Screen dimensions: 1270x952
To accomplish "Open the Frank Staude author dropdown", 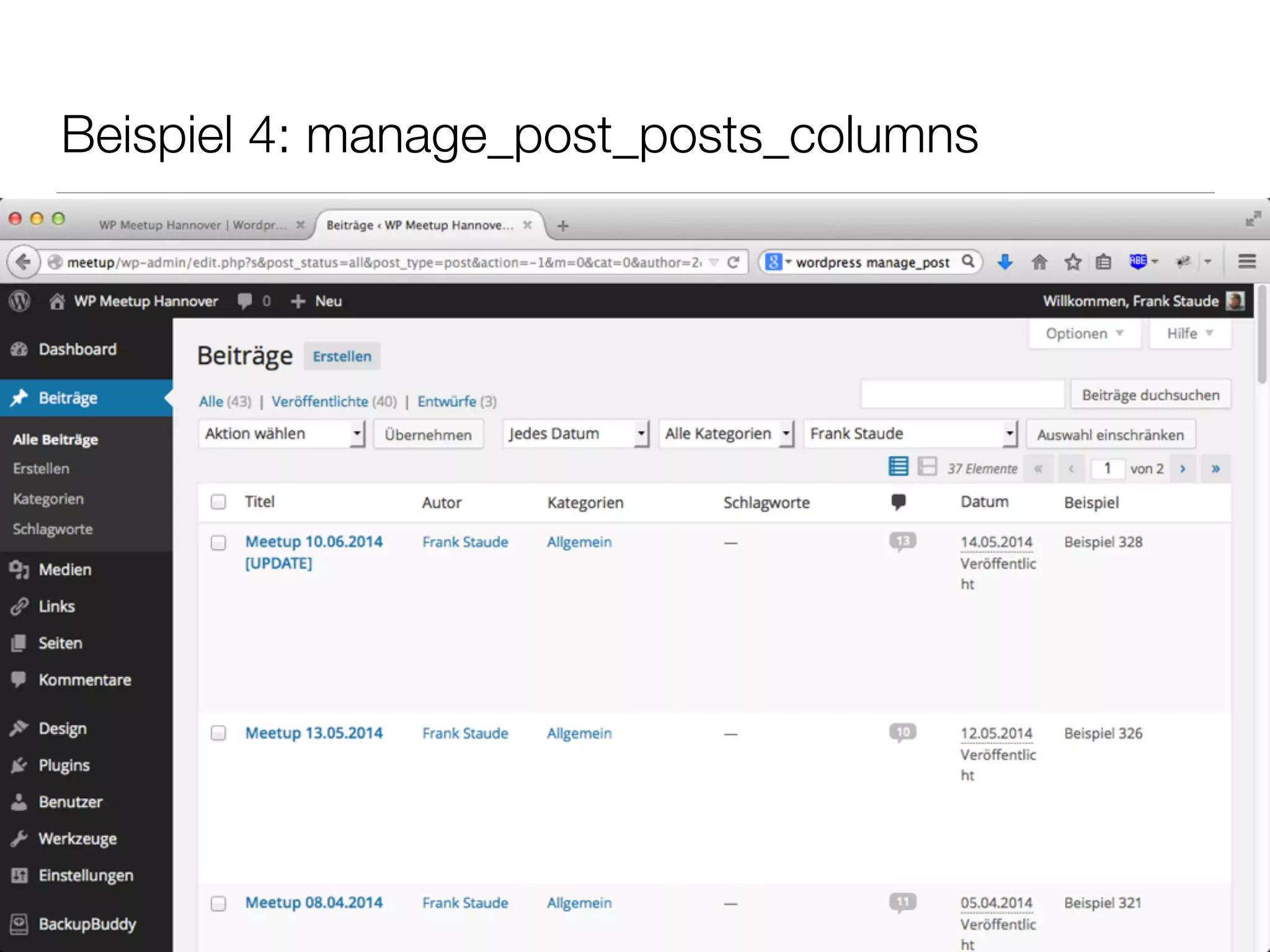I will 911,434.
